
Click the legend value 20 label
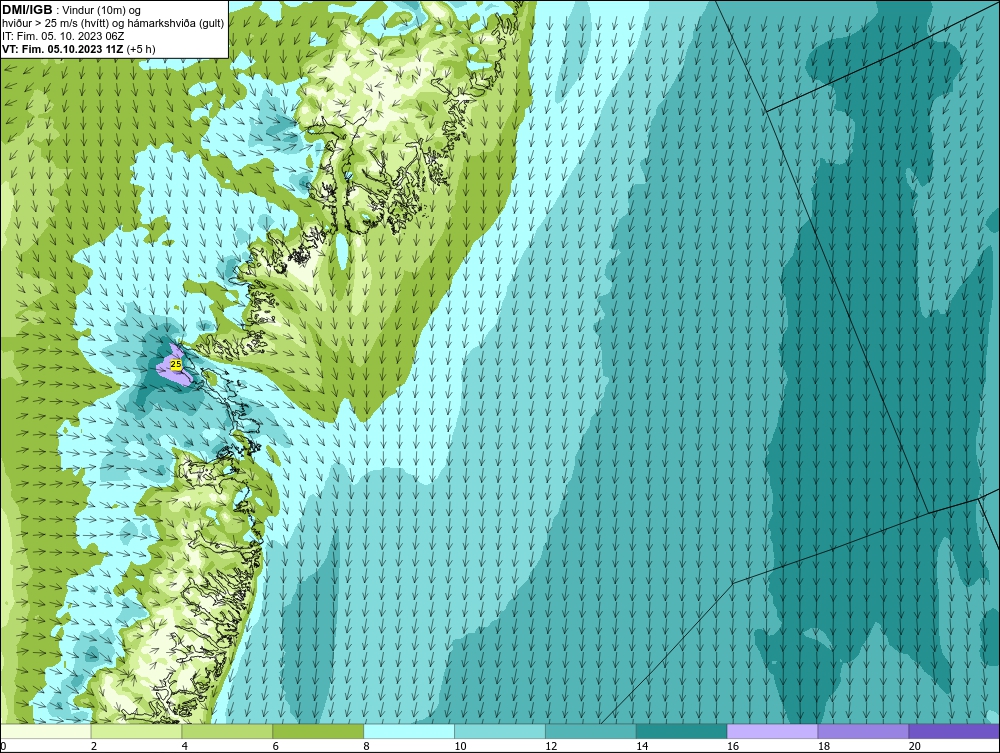915,746
